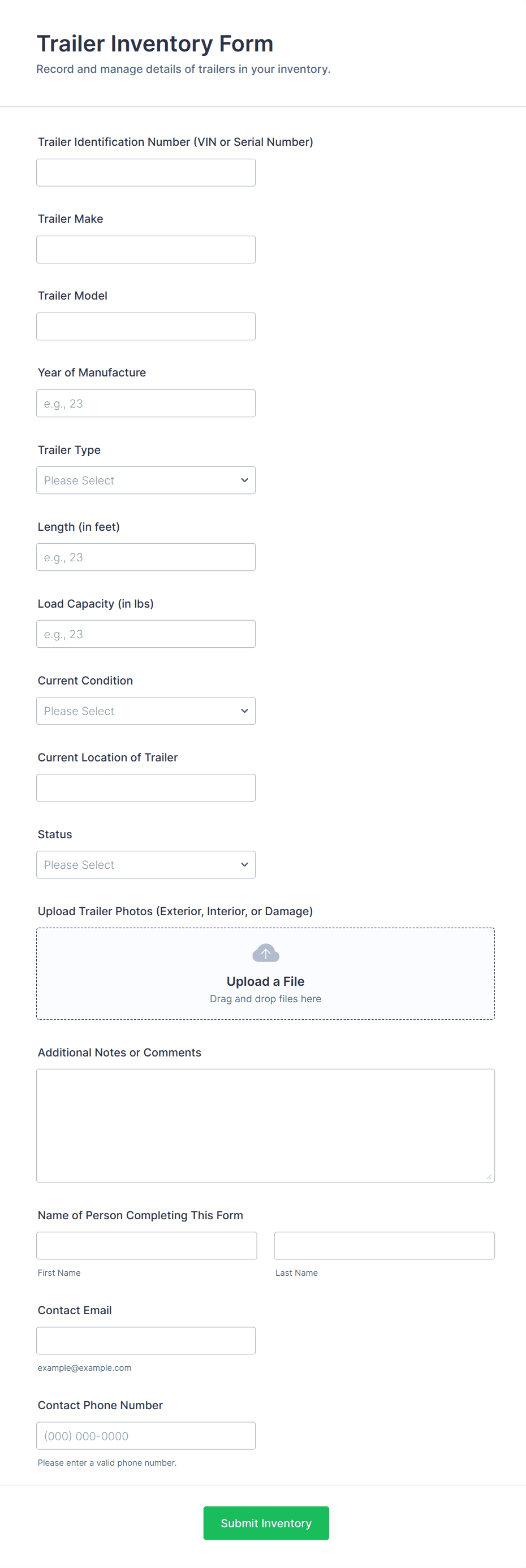Viewport: 526px width, 1568px height.
Task: Focus the Trailer Identification Number field
Action: click(145, 173)
